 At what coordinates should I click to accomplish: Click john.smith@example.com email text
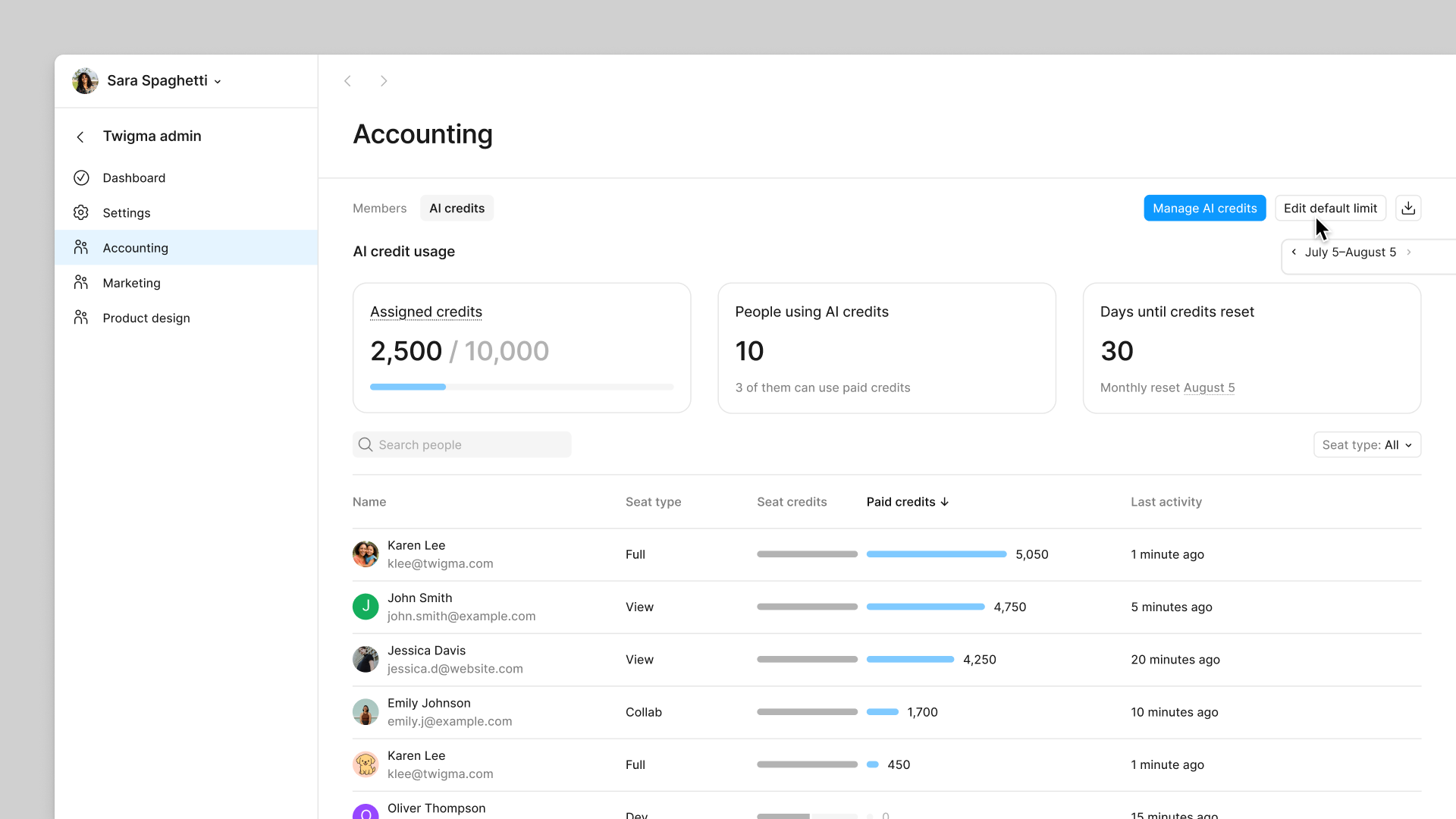click(461, 617)
